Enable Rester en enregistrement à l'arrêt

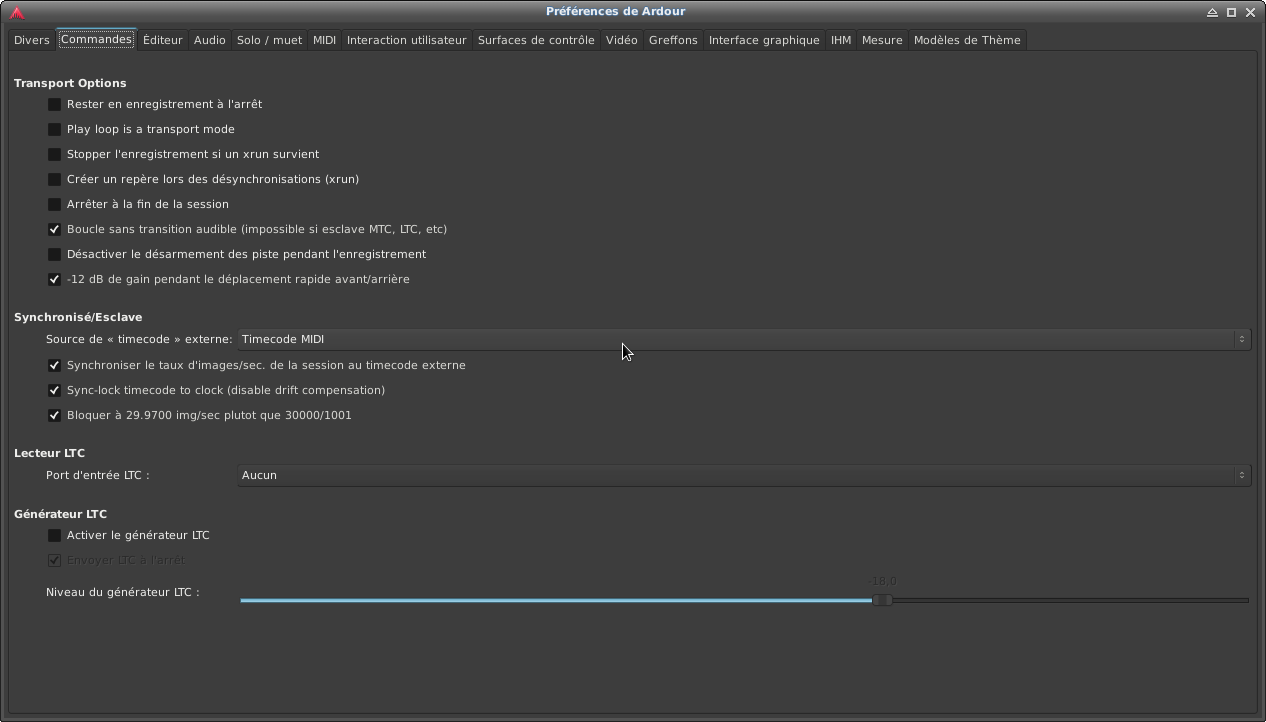point(55,104)
